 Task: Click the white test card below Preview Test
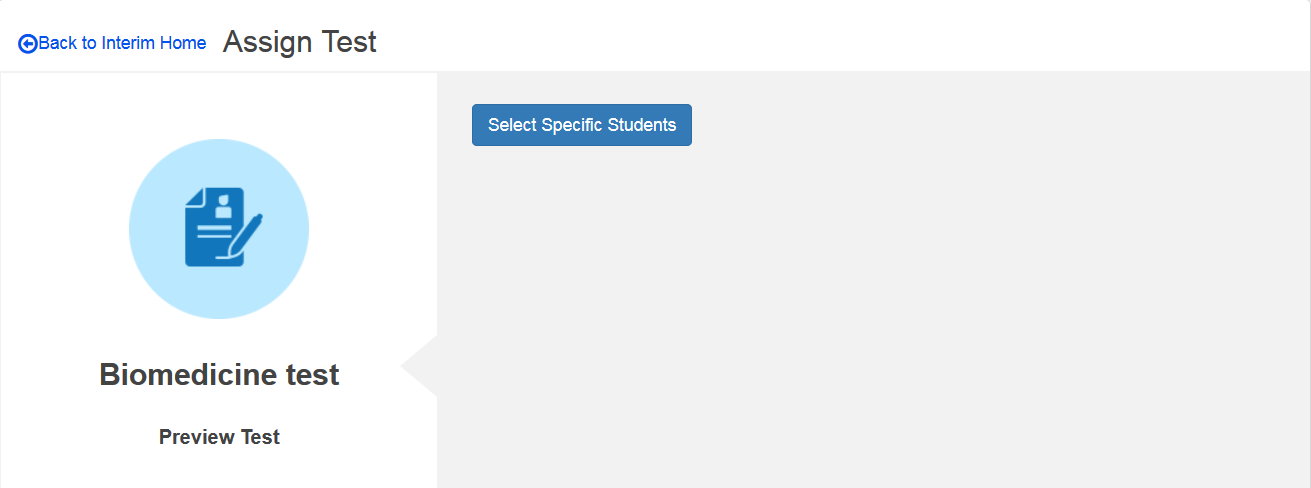pyautogui.click(x=219, y=470)
